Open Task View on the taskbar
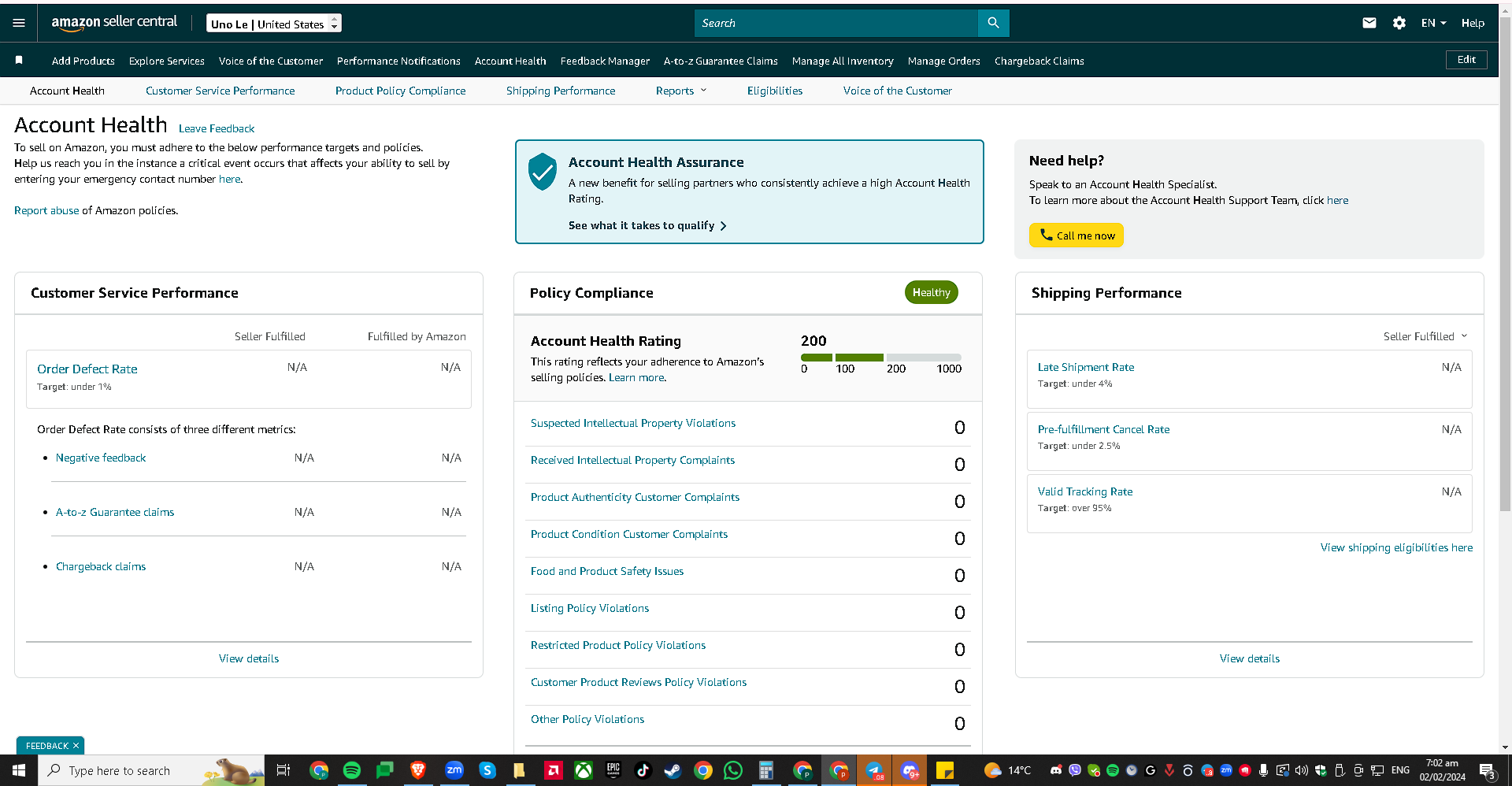1512x786 pixels. pyautogui.click(x=283, y=770)
